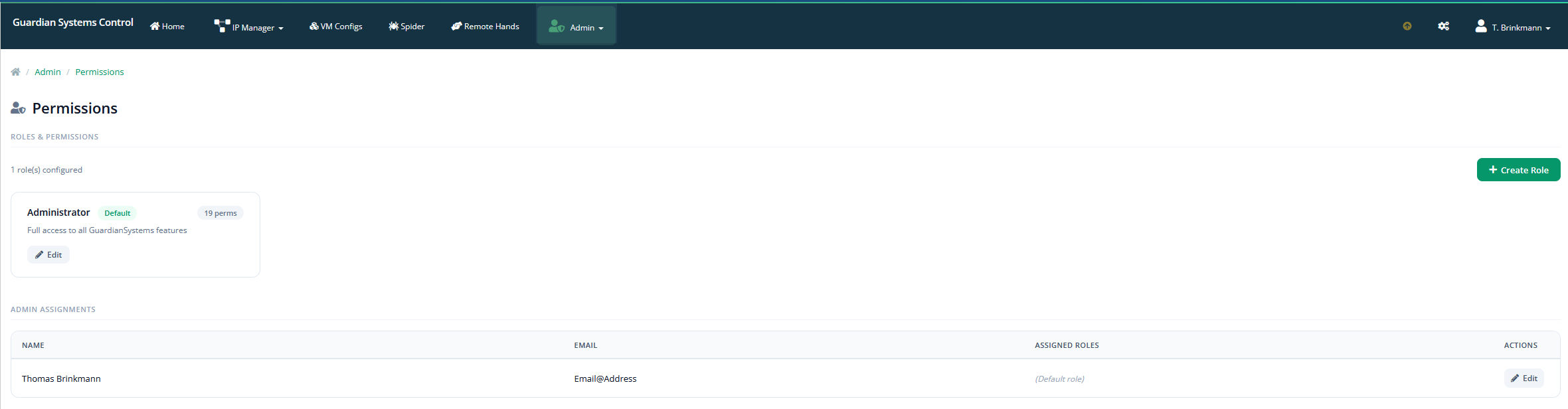
Task: Edit the Administrator role
Action: pyautogui.click(x=48, y=255)
